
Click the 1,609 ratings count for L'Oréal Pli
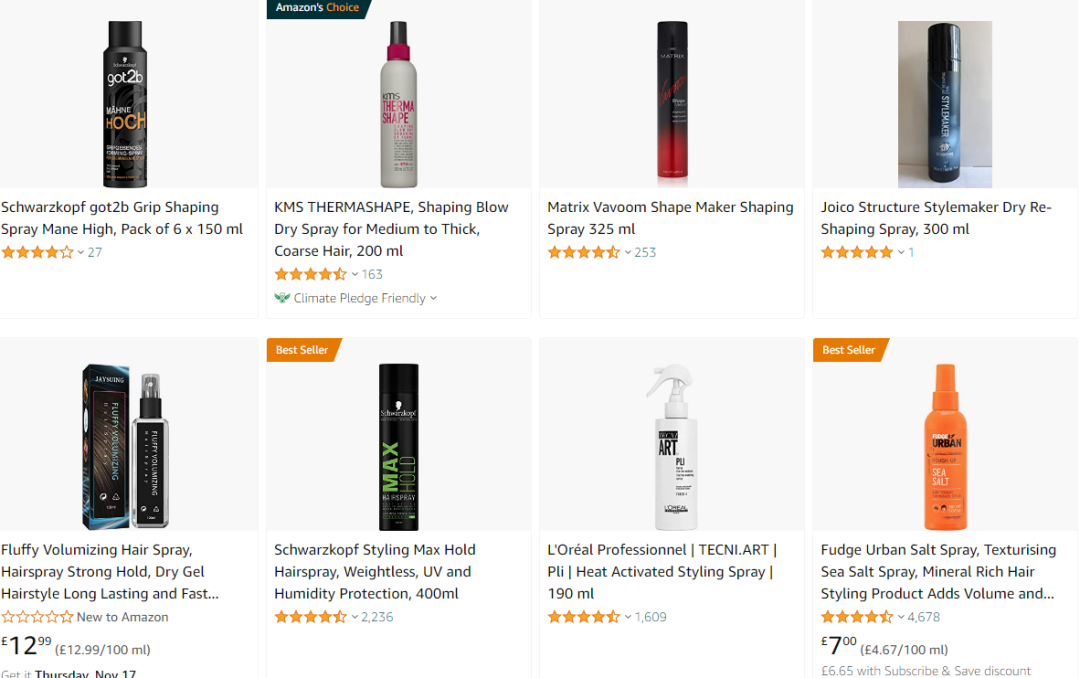(650, 617)
